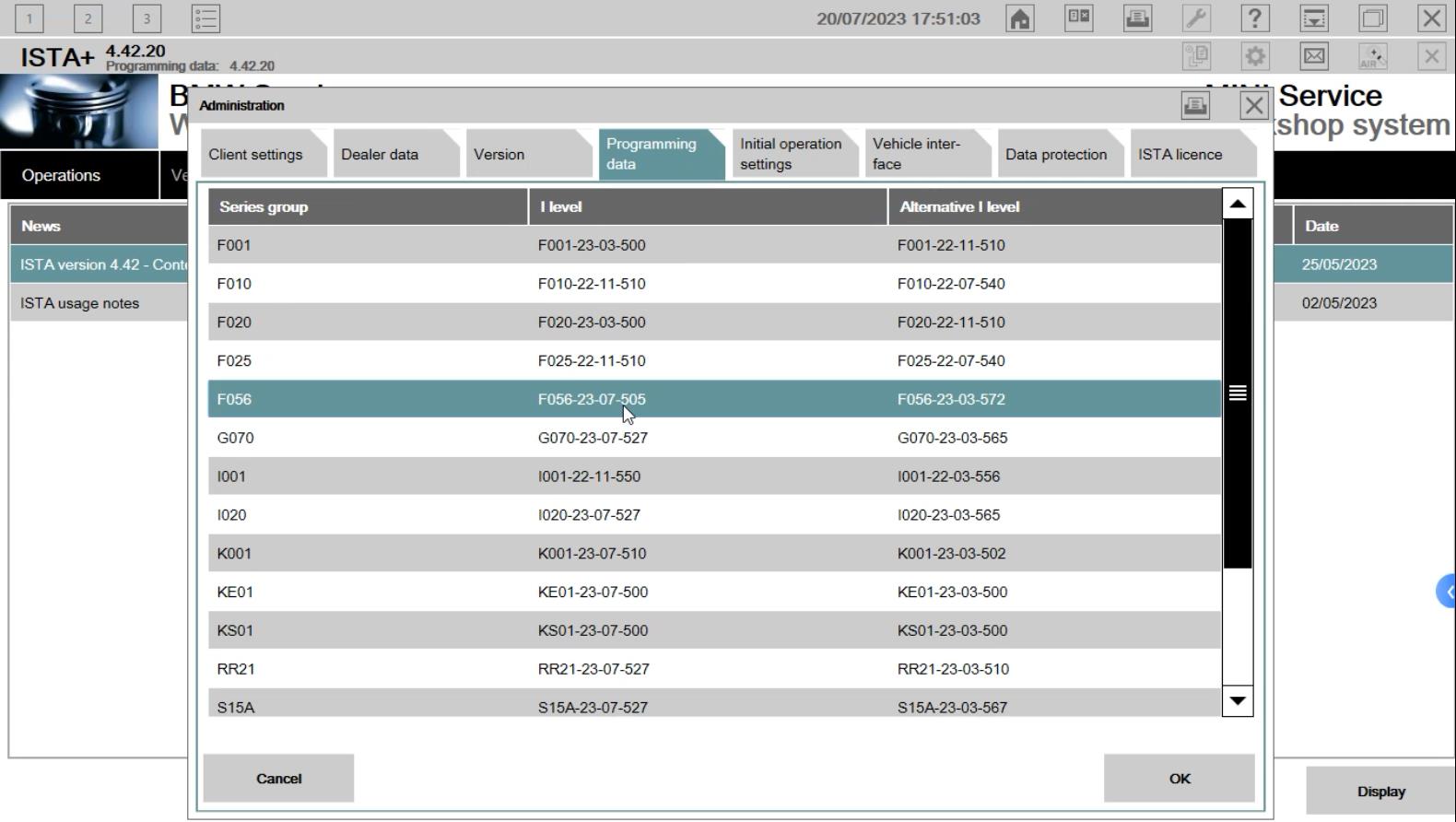Open the help question mark icon
Image resolution: width=1456 pixels, height=822 pixels.
tap(1255, 18)
